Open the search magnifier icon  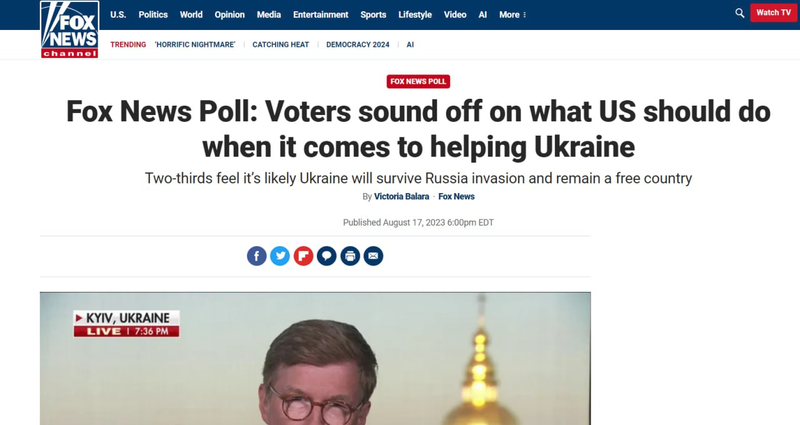coord(739,13)
